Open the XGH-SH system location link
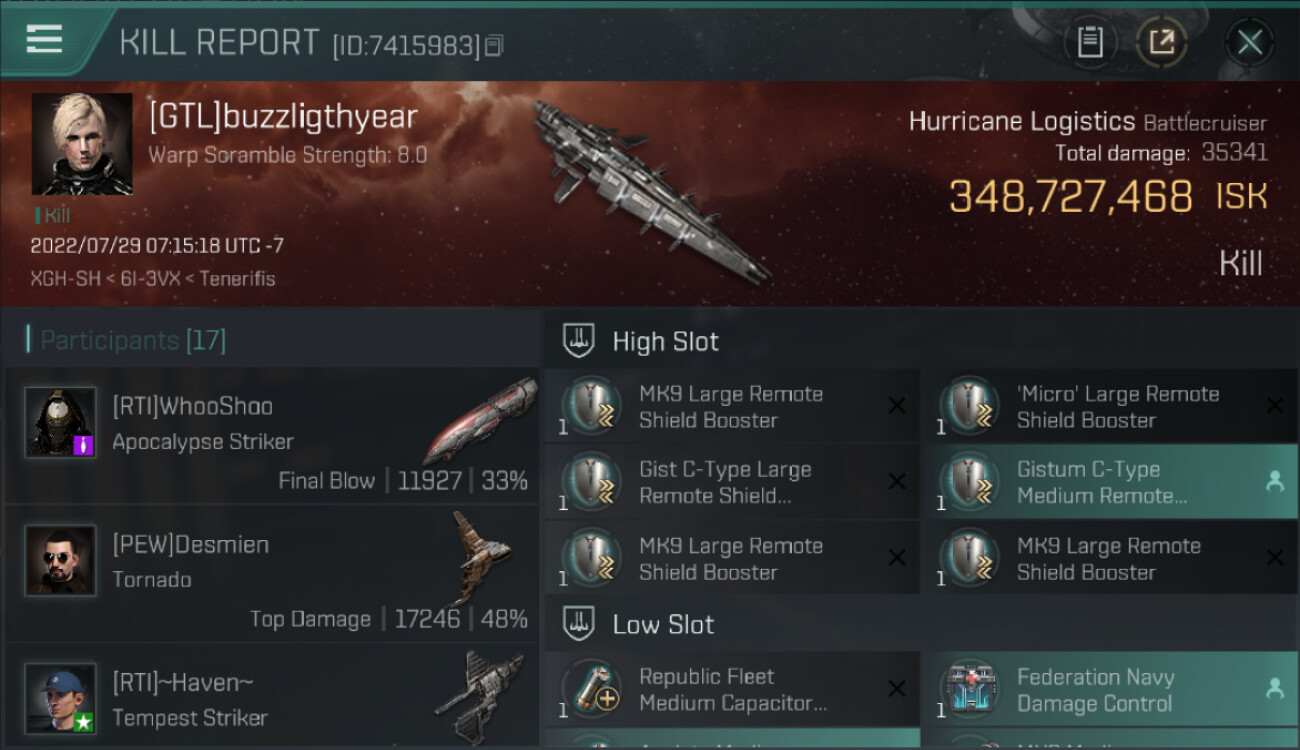1300x750 pixels. (65, 279)
